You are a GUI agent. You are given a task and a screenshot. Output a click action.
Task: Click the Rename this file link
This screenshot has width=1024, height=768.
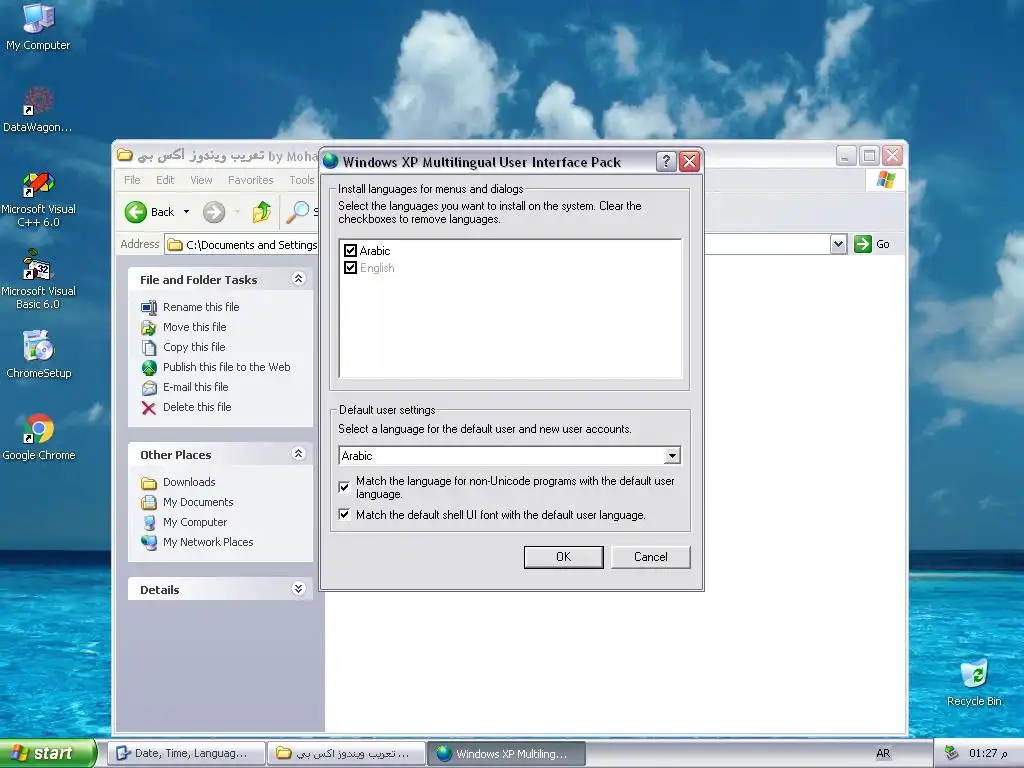pos(201,307)
